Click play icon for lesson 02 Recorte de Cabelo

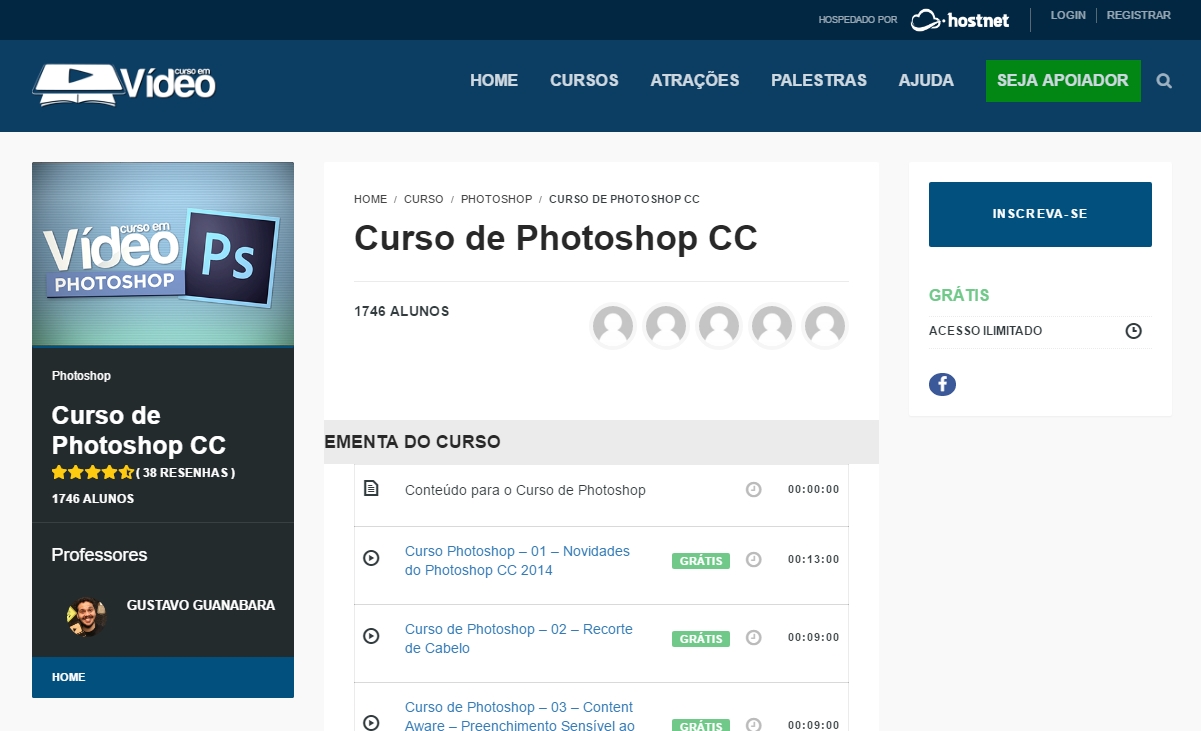(371, 636)
